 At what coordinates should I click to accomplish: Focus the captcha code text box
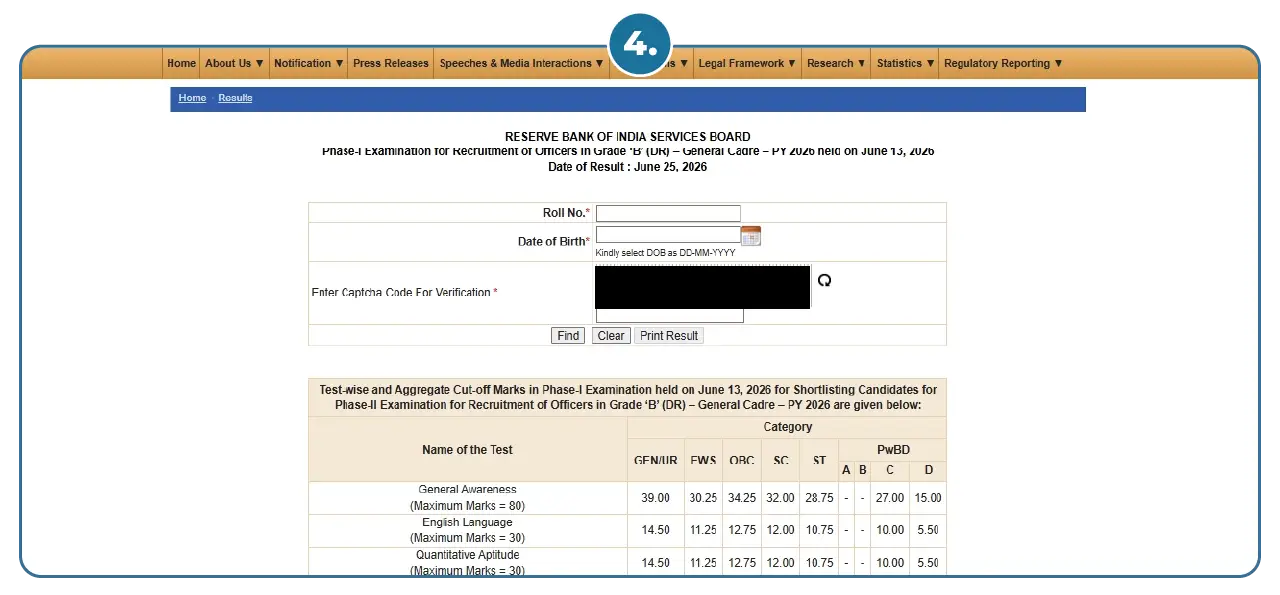(670, 316)
